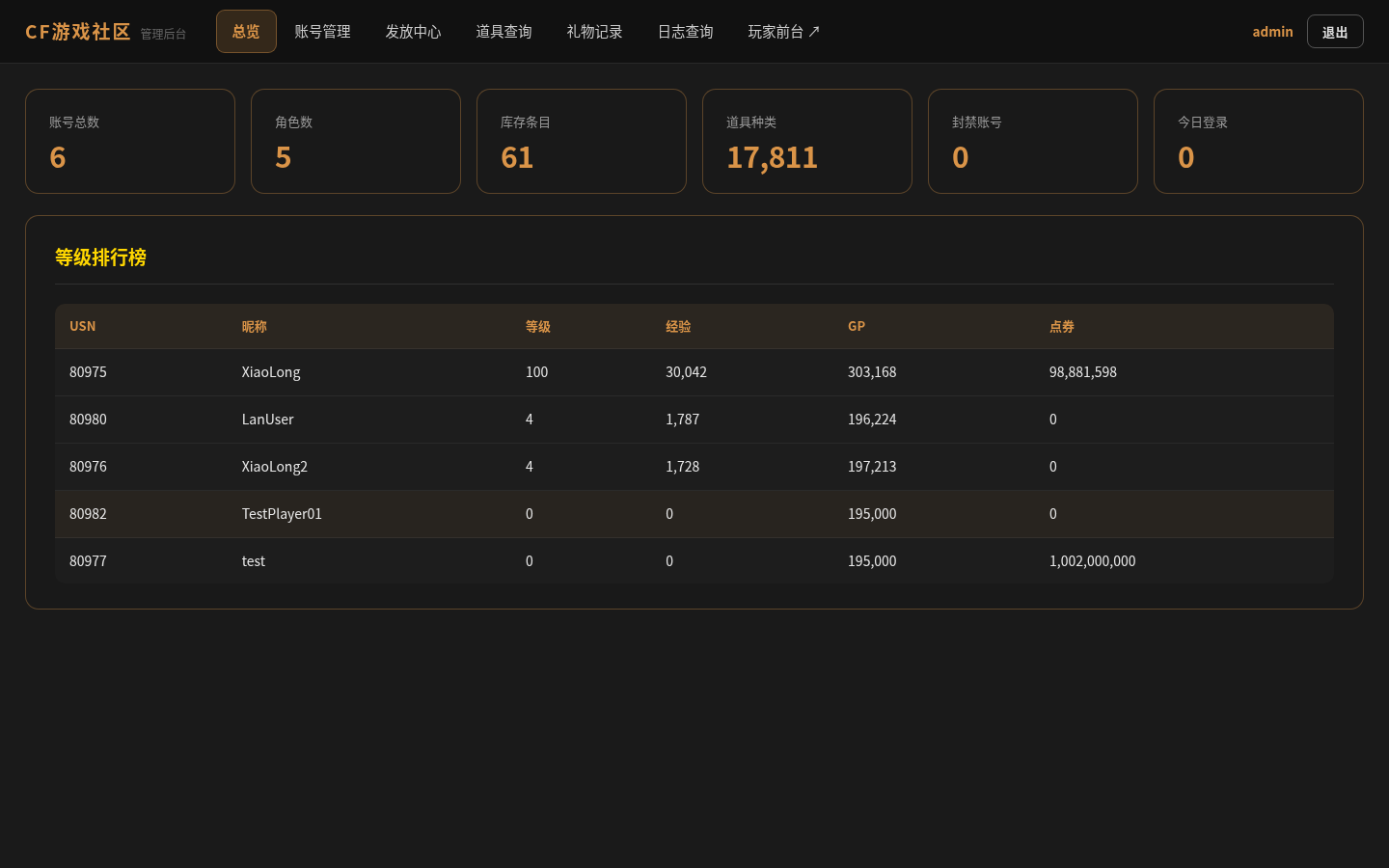Click the 98,881,598 点券 value

coord(1083,372)
